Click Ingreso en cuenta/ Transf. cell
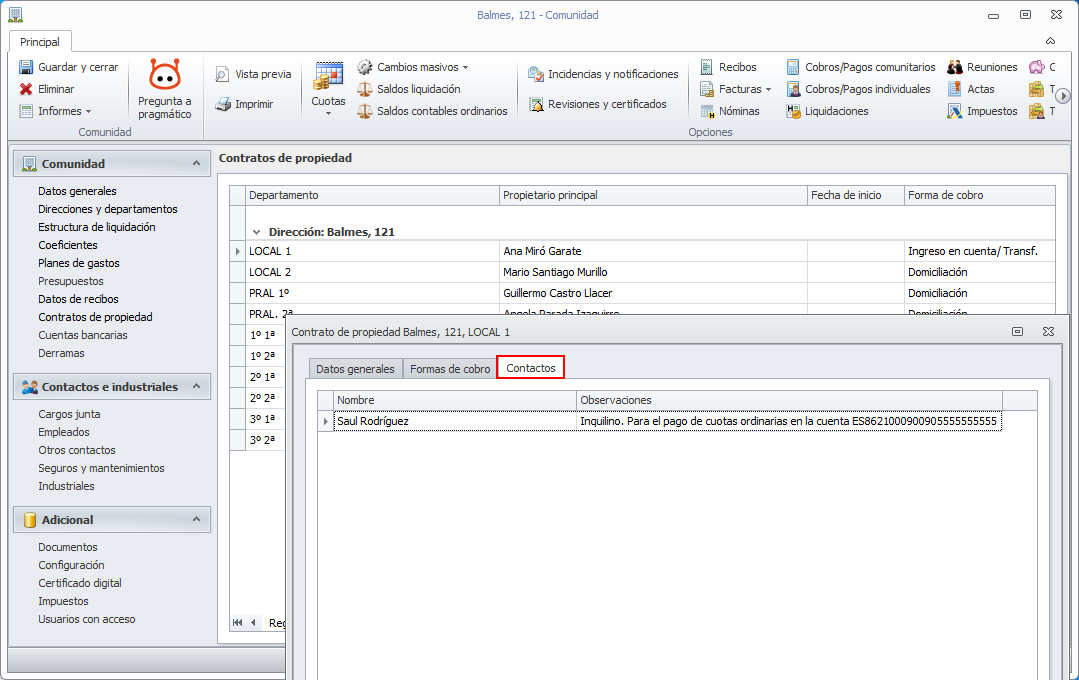 coord(979,251)
